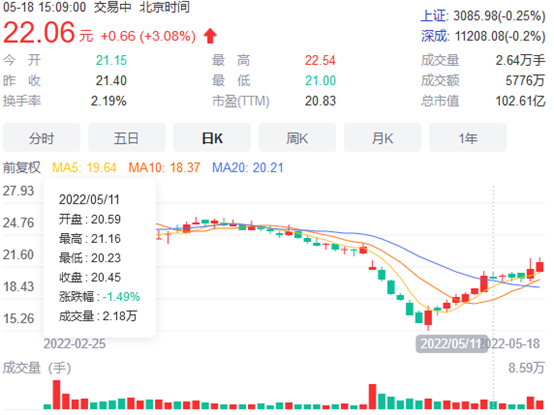
Task: Click the 最高 value 22.54
Action: click(320, 60)
